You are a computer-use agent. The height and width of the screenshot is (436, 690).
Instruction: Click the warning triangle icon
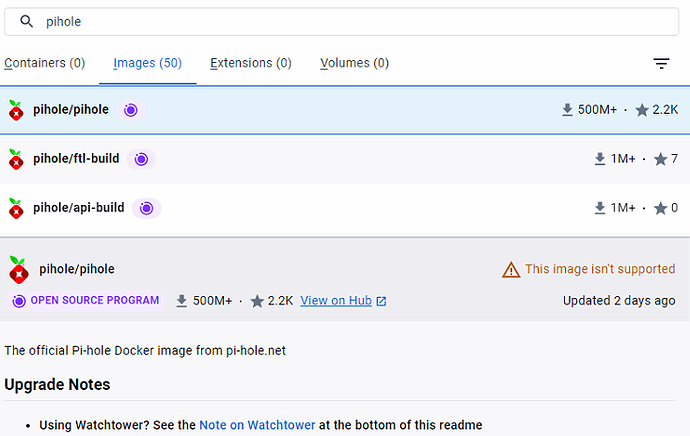(511, 269)
